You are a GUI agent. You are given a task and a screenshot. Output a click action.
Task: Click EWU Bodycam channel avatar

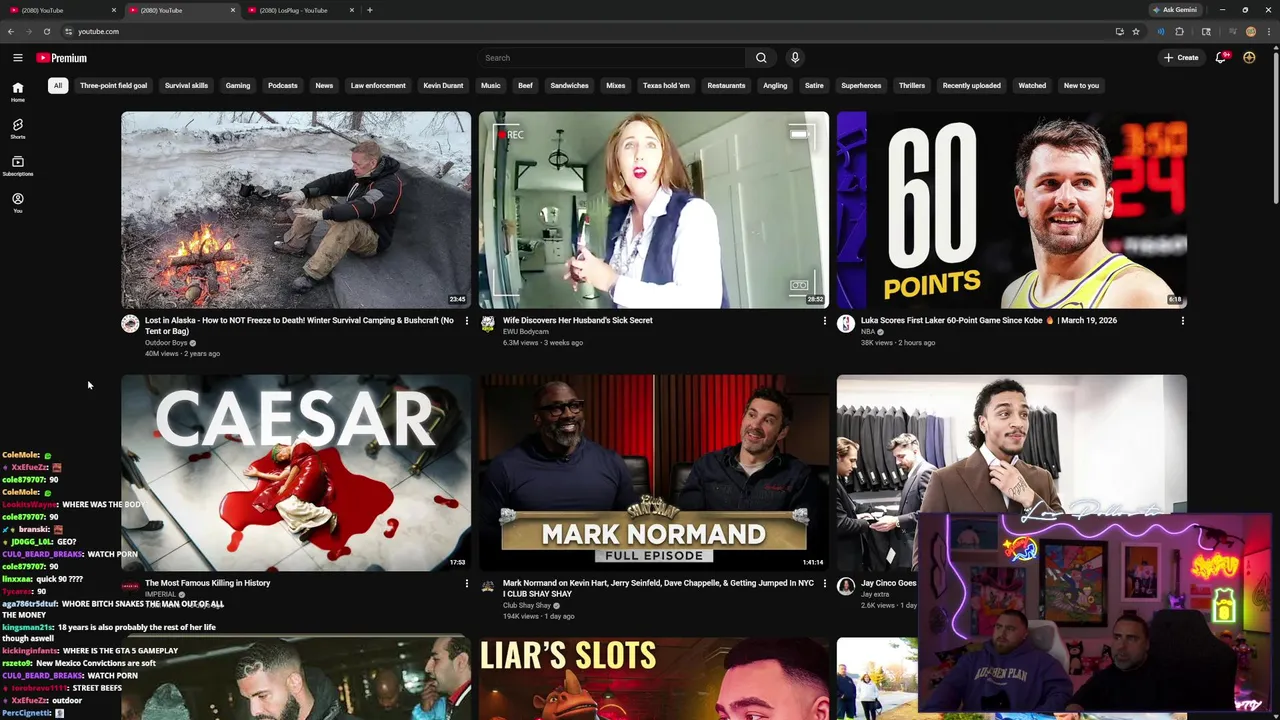click(488, 323)
